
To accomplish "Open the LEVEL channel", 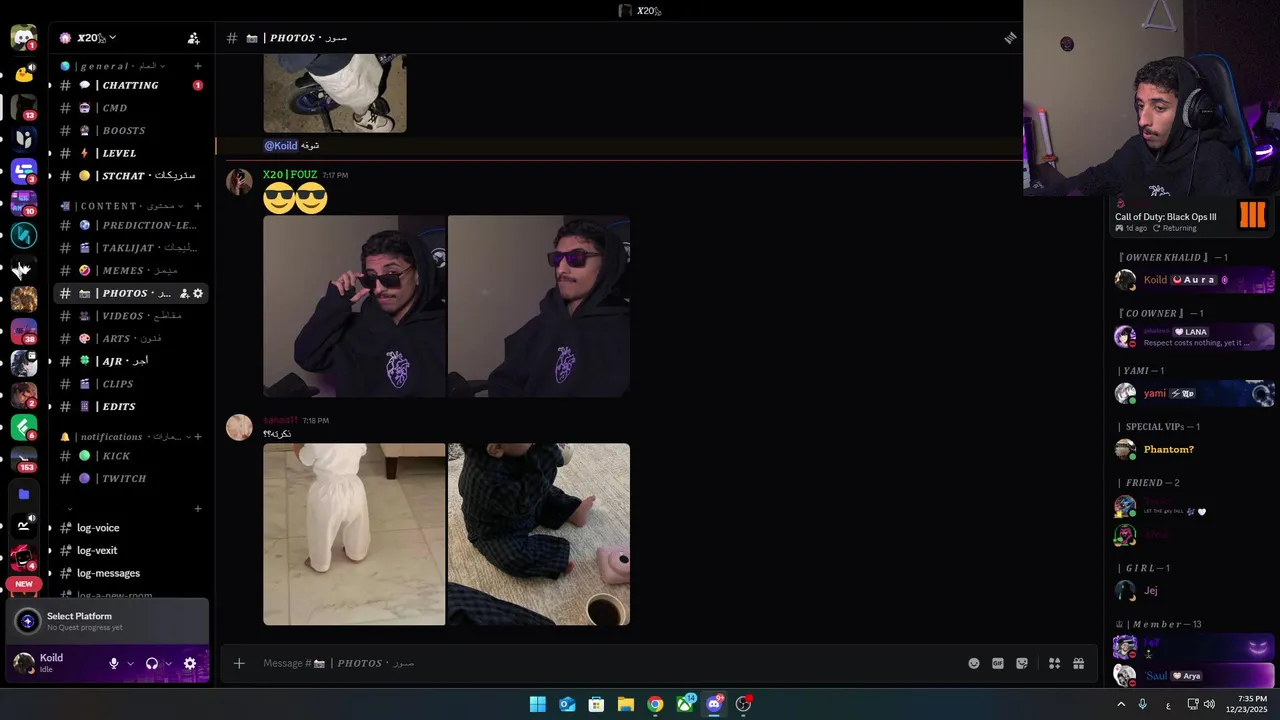I will (130, 153).
